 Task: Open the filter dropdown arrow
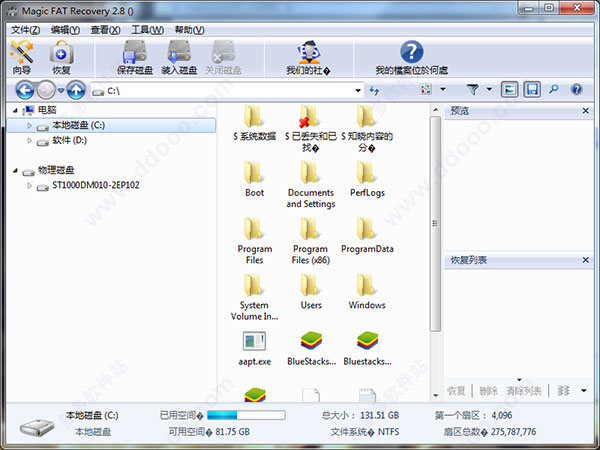(489, 90)
